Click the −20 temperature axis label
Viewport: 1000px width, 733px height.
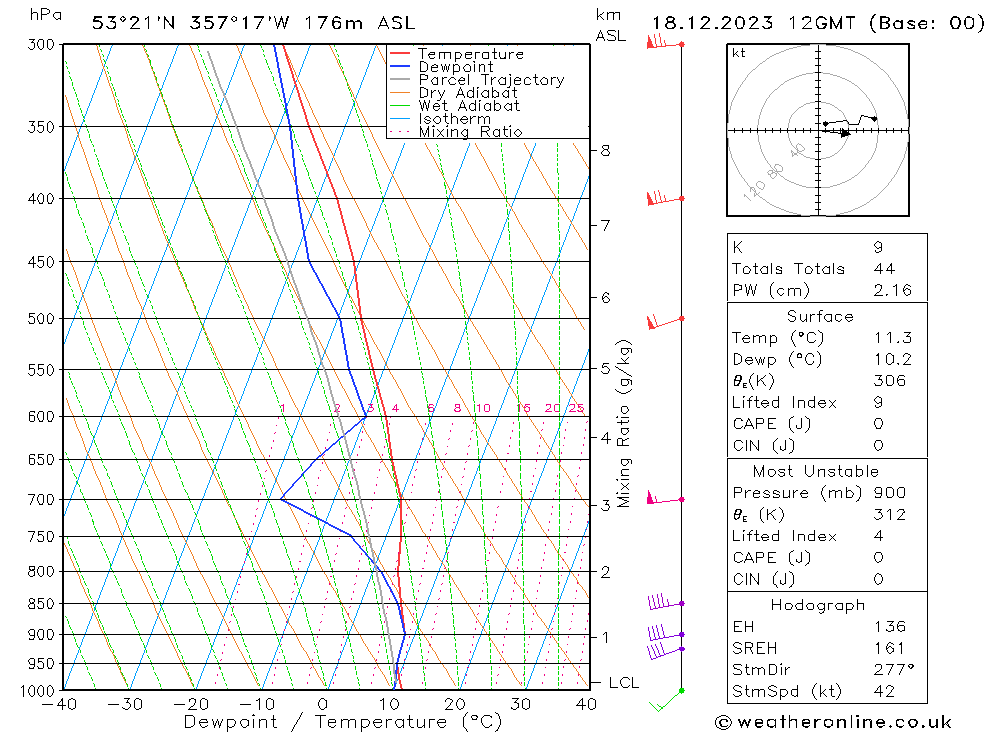pos(191,705)
